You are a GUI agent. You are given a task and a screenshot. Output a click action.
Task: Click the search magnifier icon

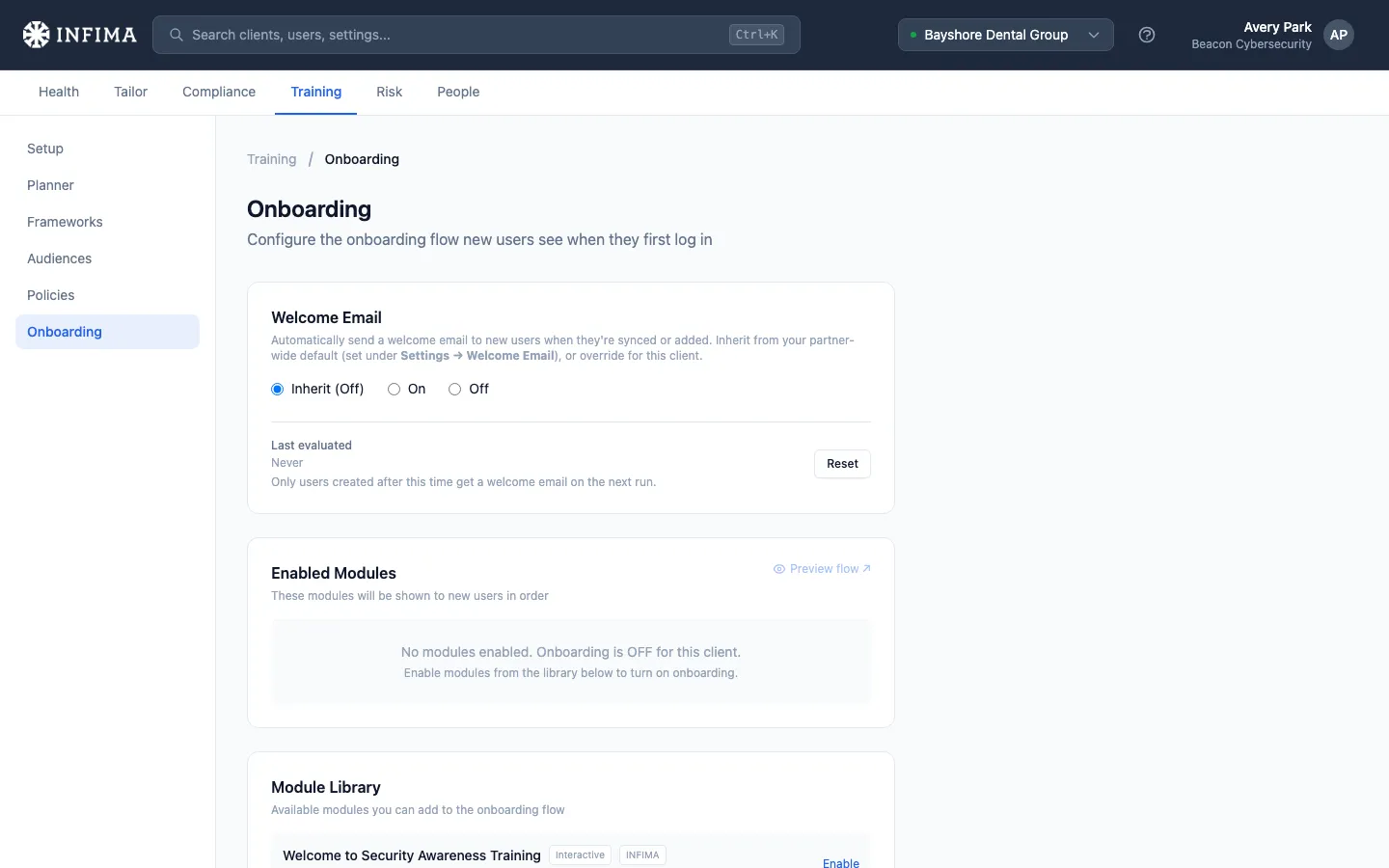click(x=177, y=35)
